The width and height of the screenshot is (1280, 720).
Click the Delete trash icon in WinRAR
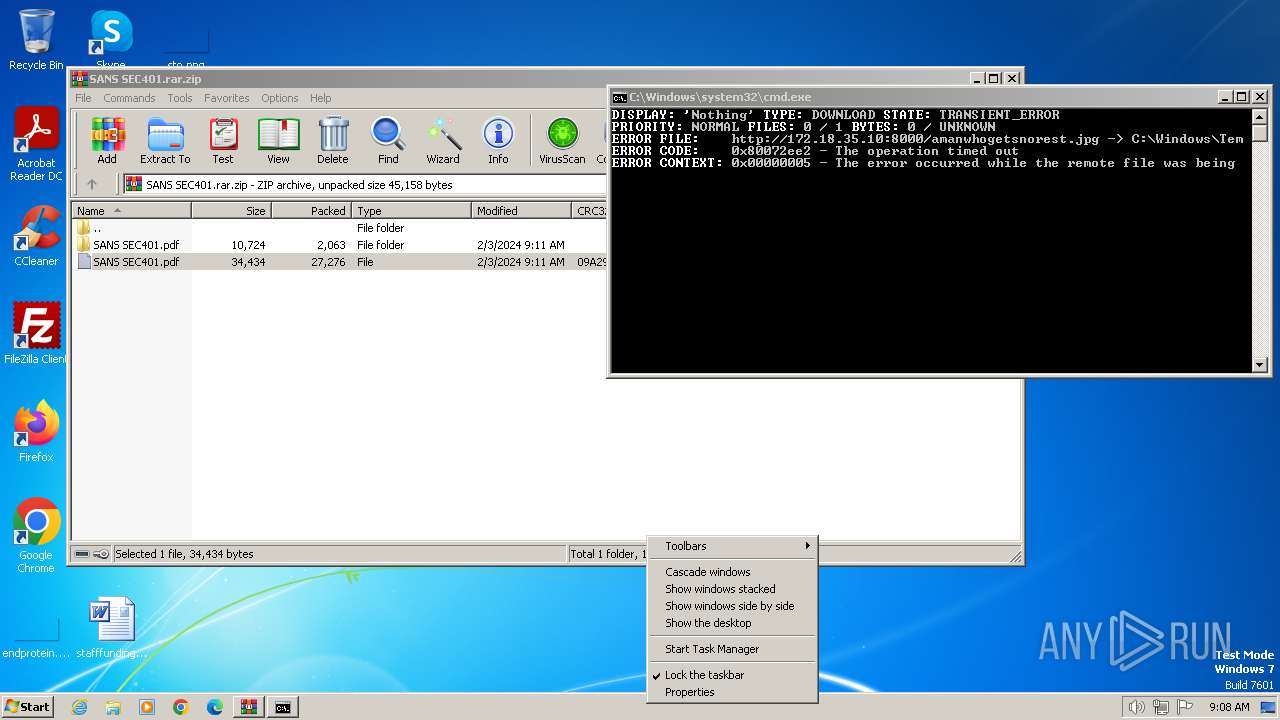coord(333,140)
